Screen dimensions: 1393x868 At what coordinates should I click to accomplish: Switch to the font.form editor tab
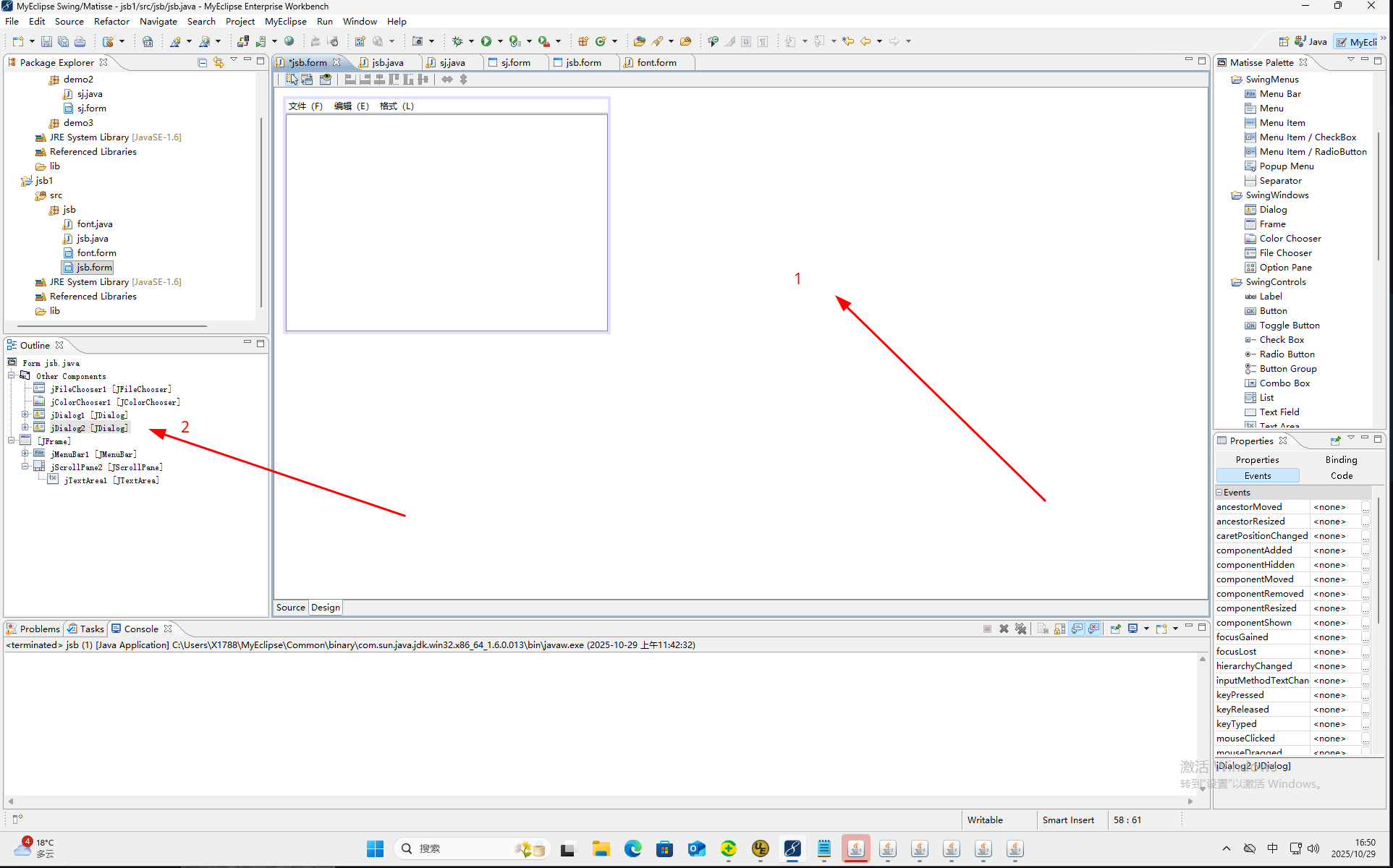coord(656,62)
